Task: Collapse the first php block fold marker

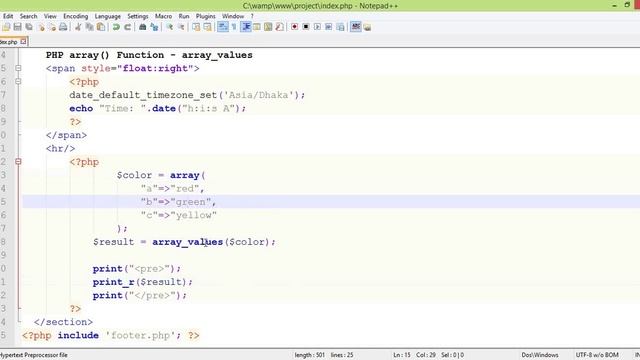Action: pos(18,82)
